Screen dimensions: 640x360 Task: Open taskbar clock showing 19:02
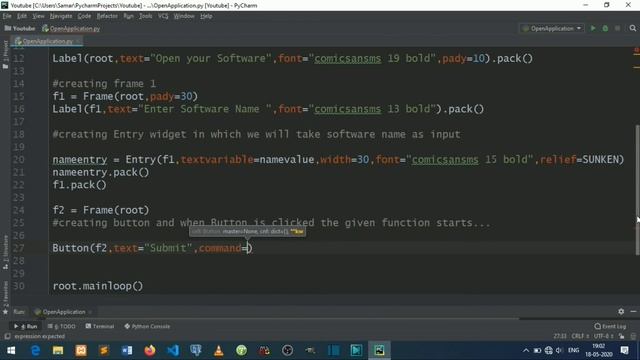(x=598, y=350)
